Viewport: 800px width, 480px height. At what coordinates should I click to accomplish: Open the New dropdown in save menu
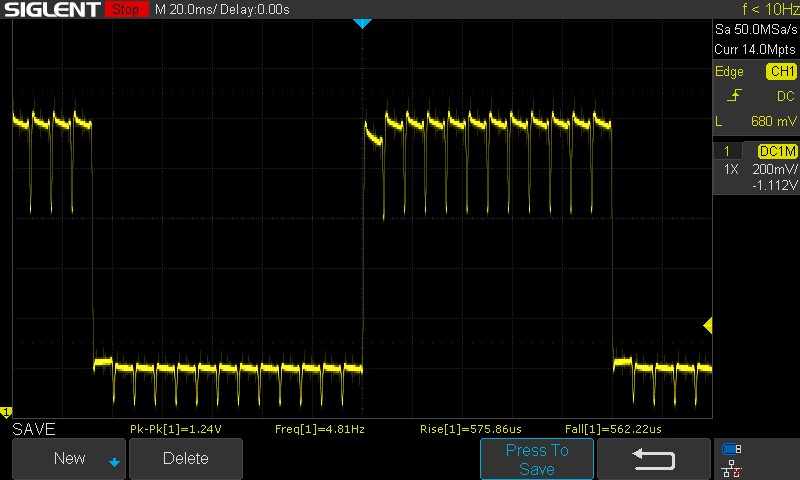pyautogui.click(x=69, y=459)
